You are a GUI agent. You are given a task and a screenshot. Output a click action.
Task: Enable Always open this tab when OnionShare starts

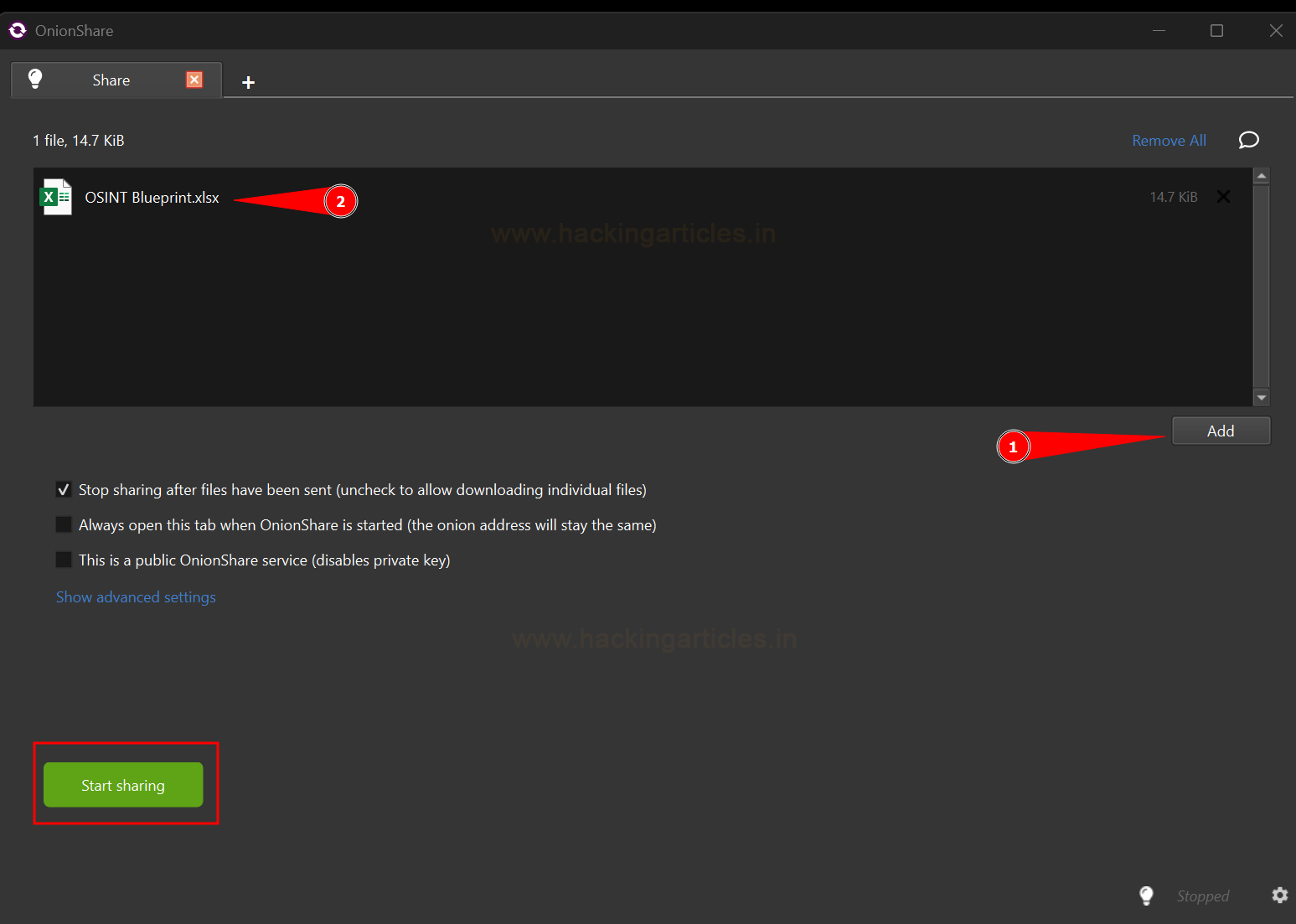click(x=64, y=525)
